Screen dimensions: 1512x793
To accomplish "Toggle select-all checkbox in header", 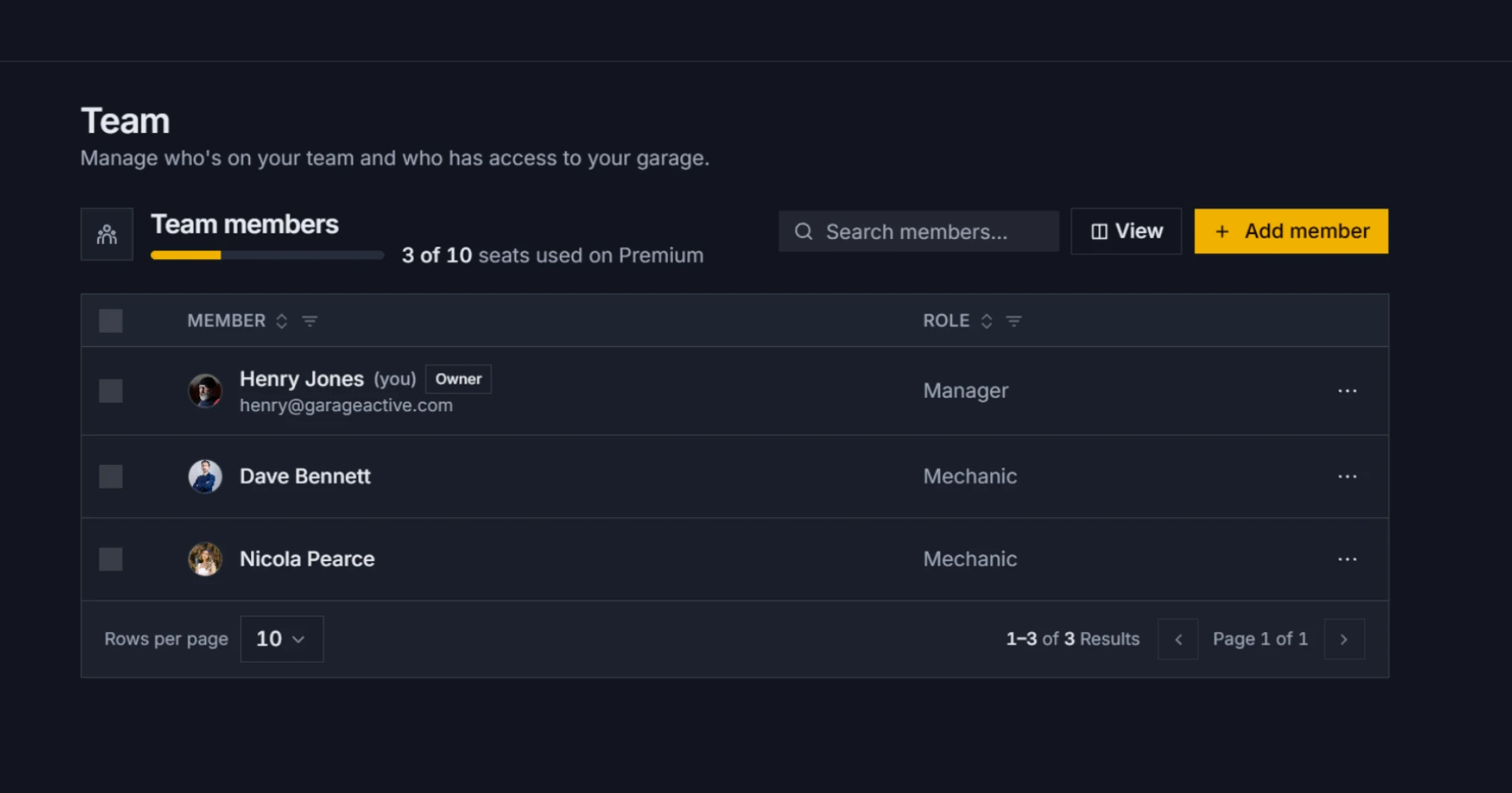I will coord(110,321).
